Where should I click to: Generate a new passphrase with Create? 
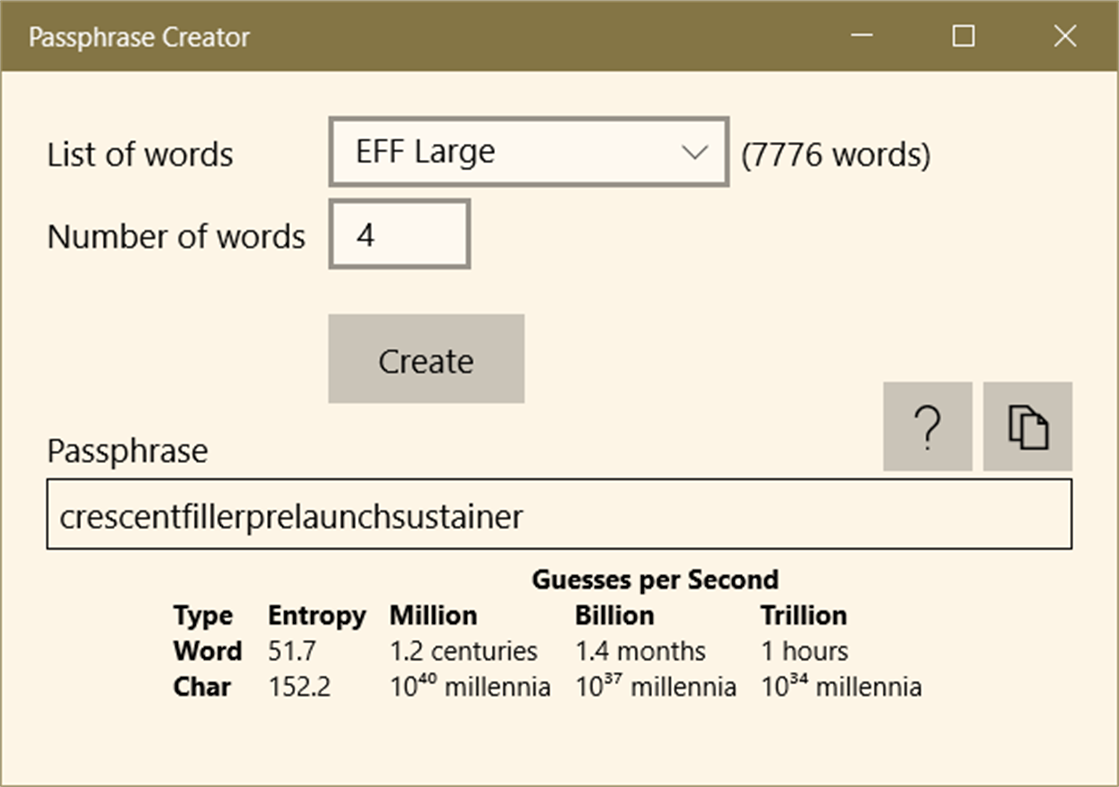click(x=425, y=358)
